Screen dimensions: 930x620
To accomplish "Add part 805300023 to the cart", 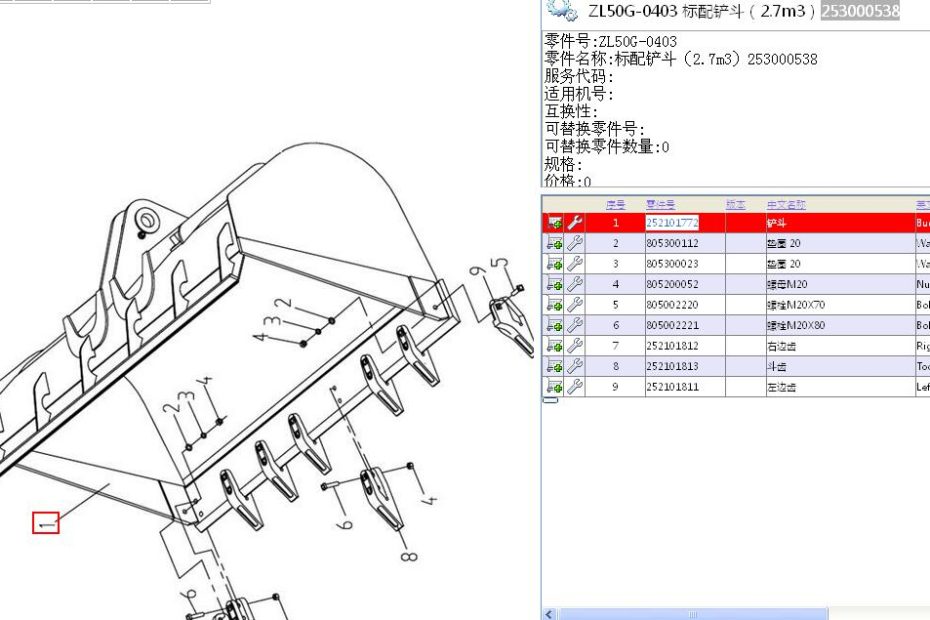I will [x=554, y=264].
